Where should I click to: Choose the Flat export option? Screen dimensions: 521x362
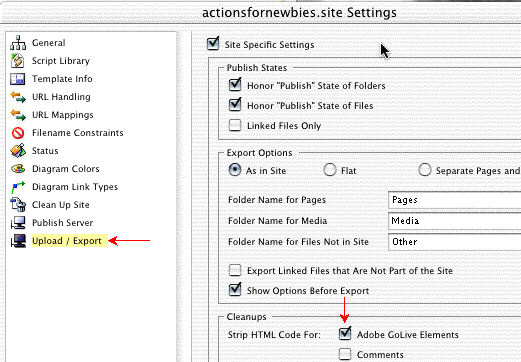click(330, 170)
